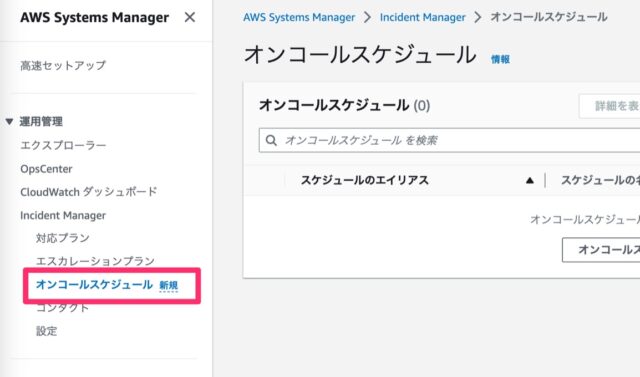Open エスカレーションプラン page
This screenshot has width=640, height=377.
95,261
